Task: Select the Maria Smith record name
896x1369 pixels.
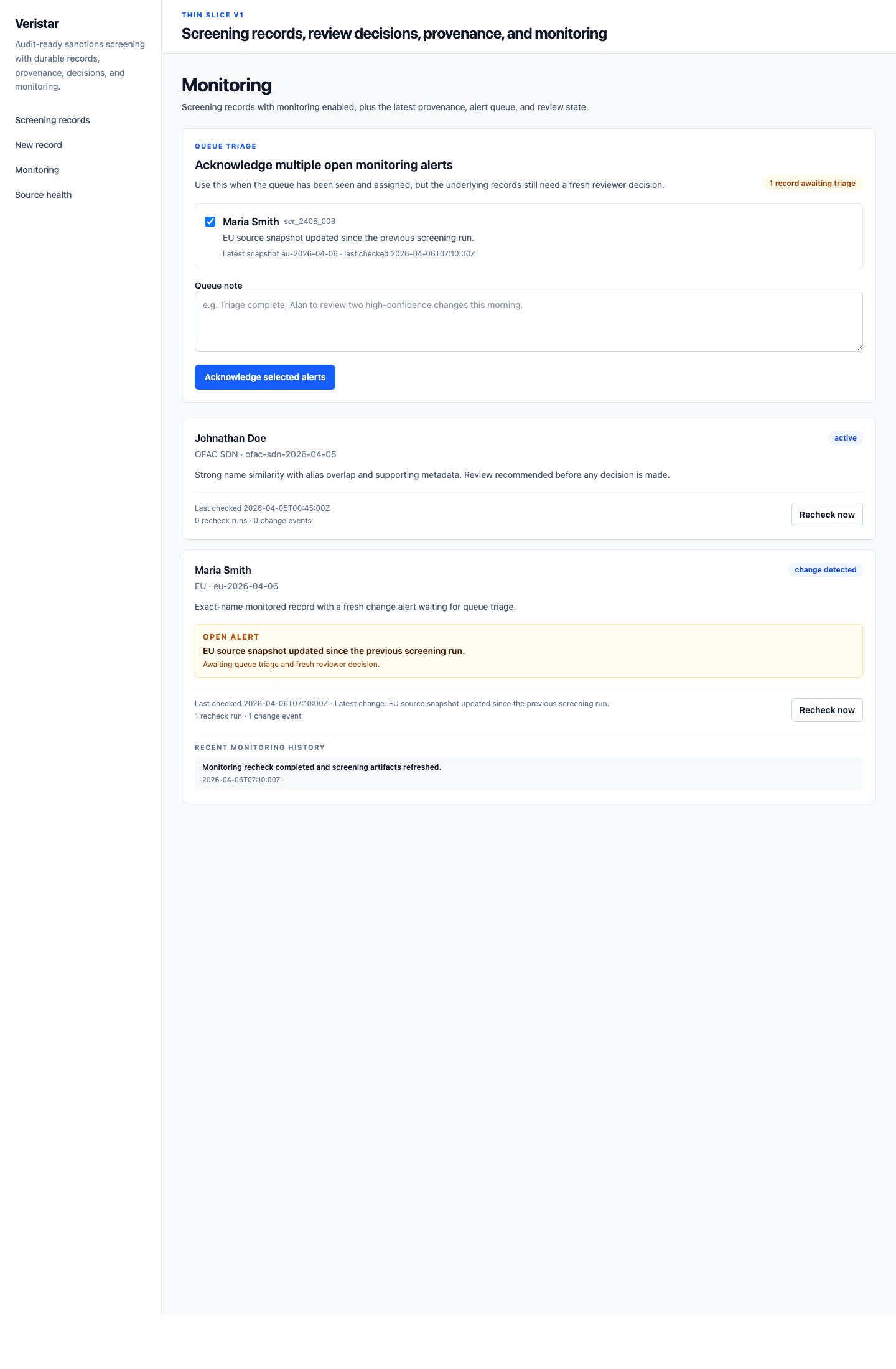Action: [223, 570]
